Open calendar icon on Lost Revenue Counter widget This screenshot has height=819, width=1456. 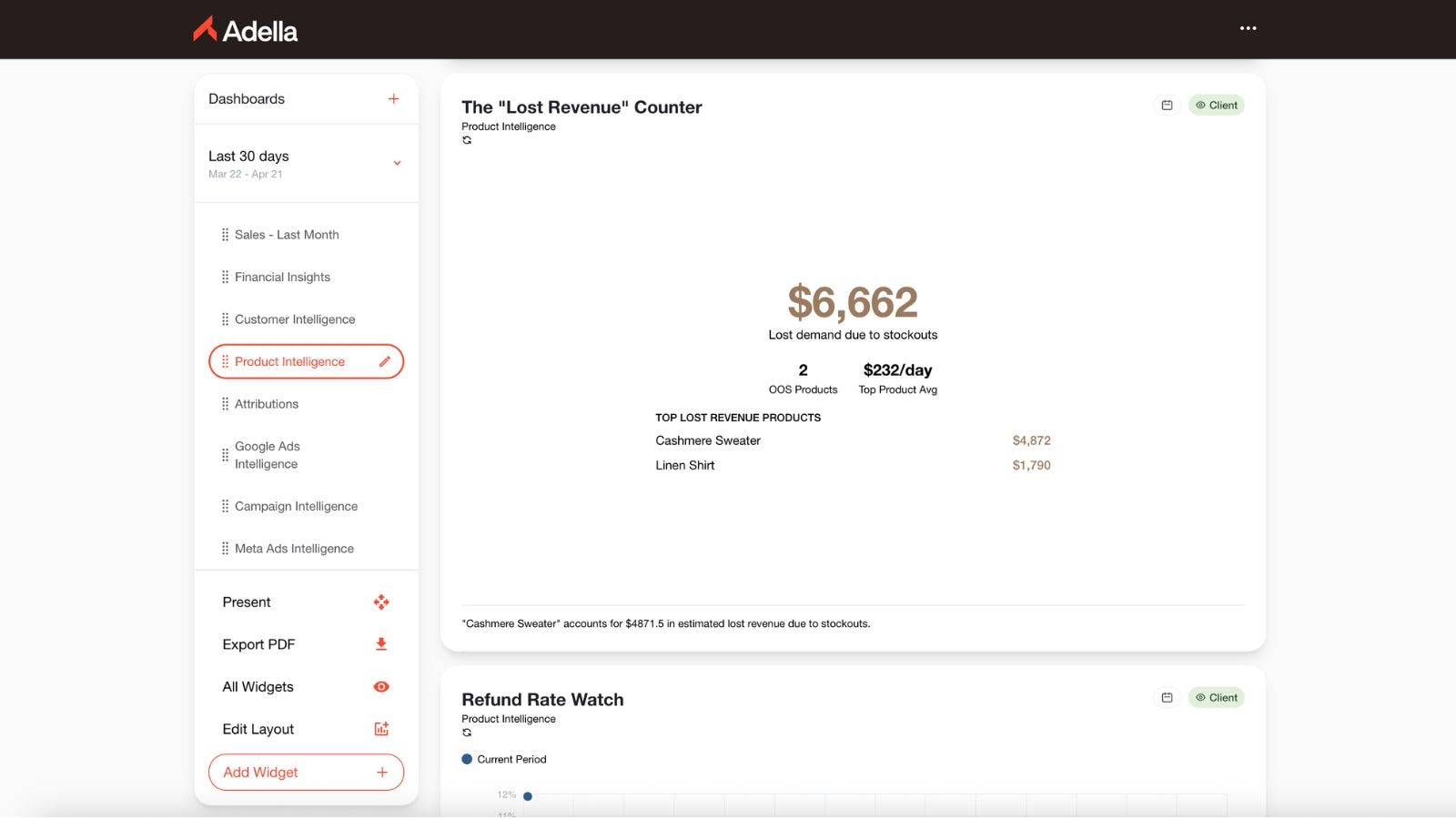click(x=1167, y=106)
